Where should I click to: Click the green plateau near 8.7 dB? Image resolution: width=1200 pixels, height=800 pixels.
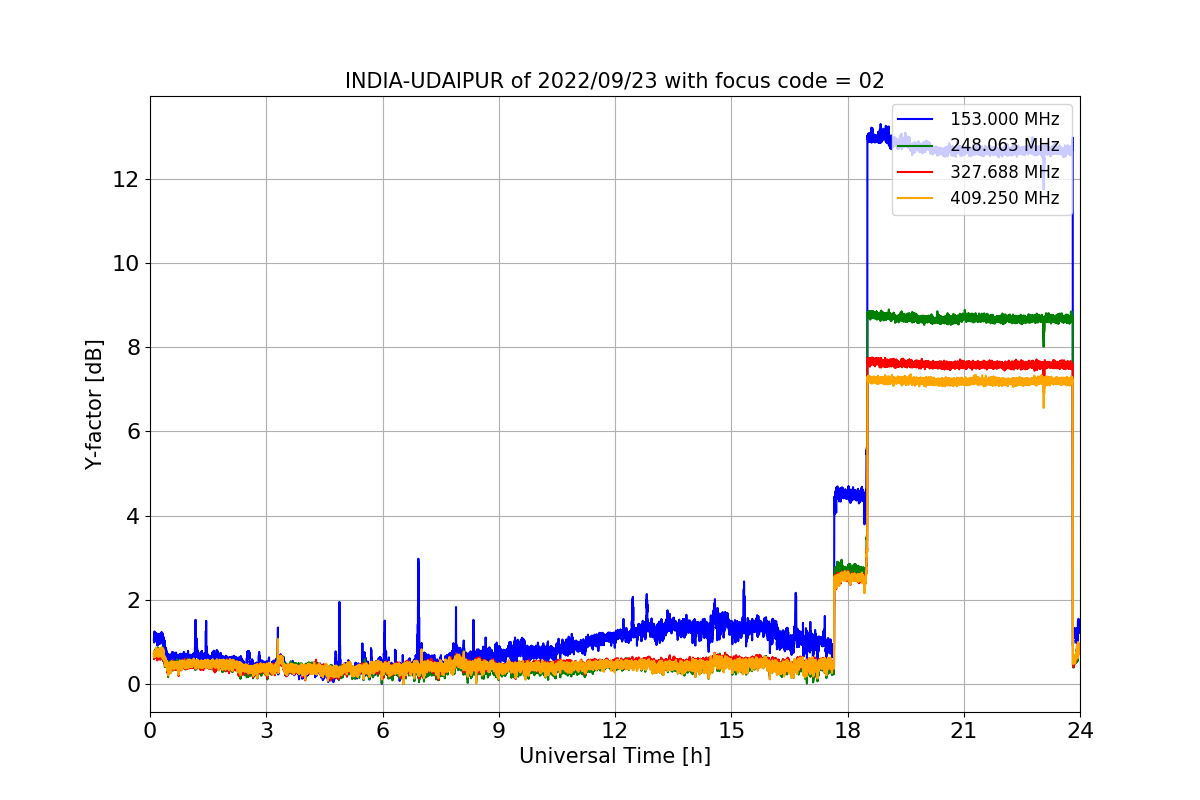point(969,318)
